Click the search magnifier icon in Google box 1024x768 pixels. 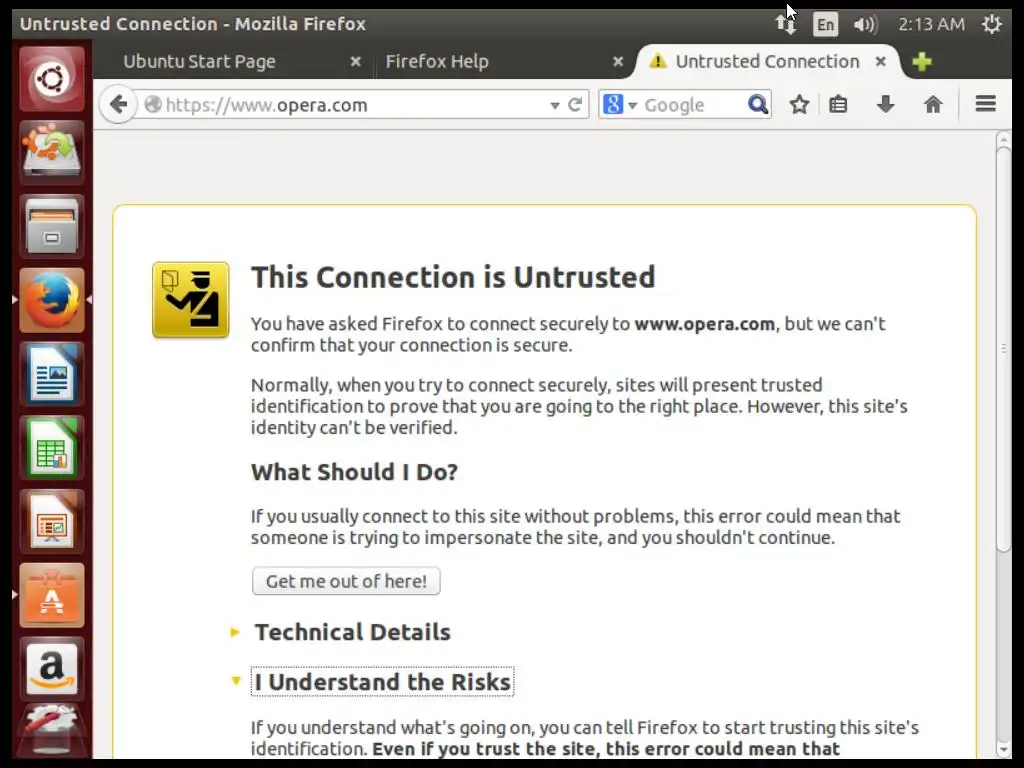tap(758, 104)
